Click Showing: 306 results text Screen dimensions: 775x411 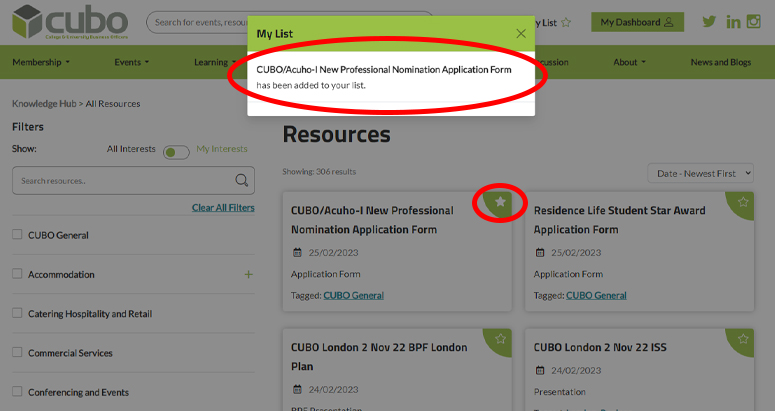[x=319, y=171]
